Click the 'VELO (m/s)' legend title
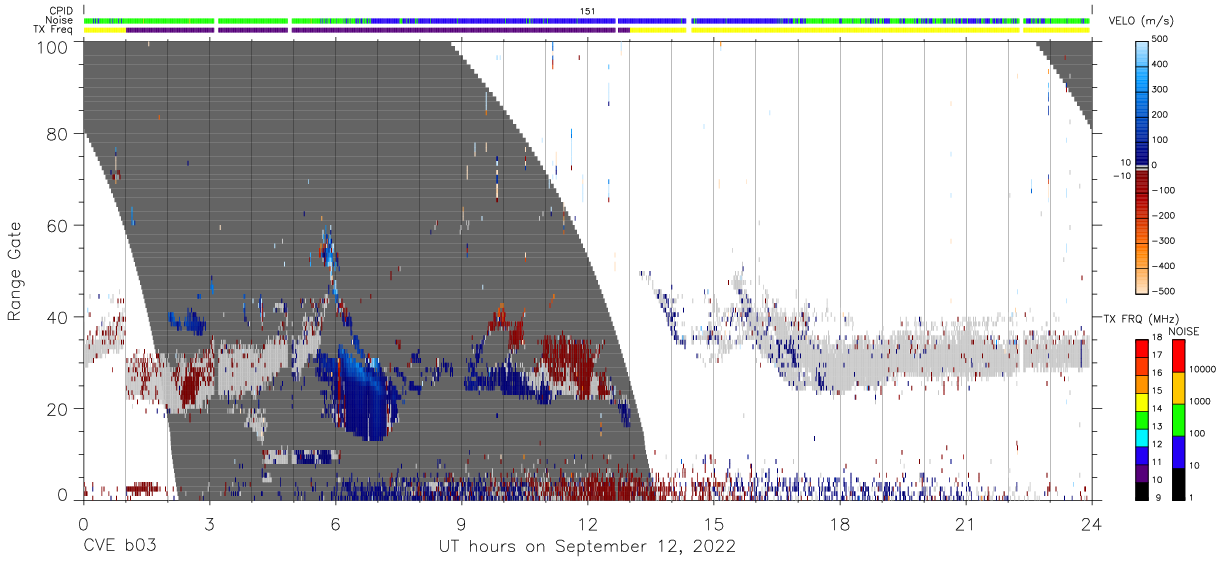The height and width of the screenshot is (567, 1228). pos(1142,21)
